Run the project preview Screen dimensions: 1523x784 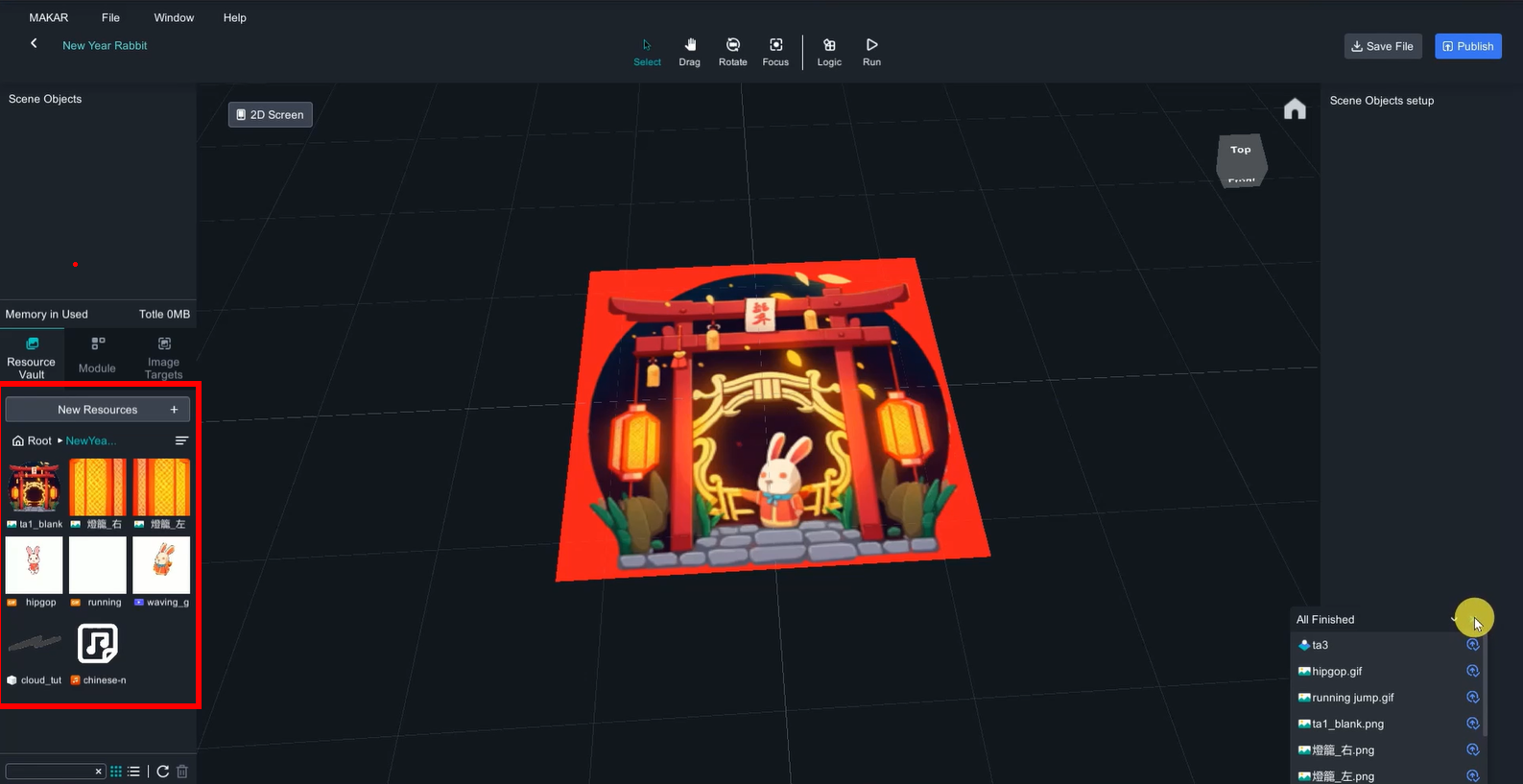click(x=871, y=52)
